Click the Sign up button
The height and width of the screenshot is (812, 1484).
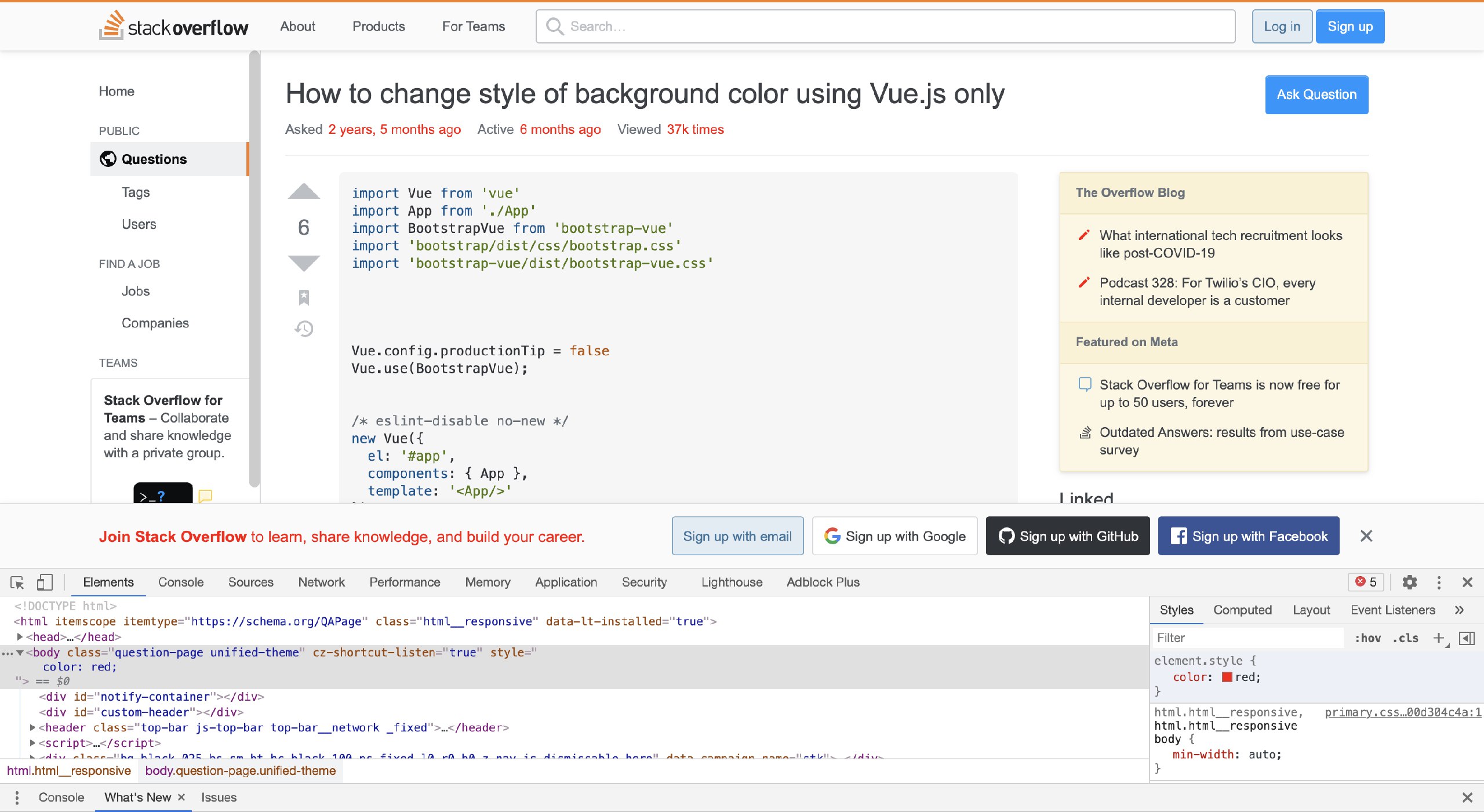(x=1350, y=26)
